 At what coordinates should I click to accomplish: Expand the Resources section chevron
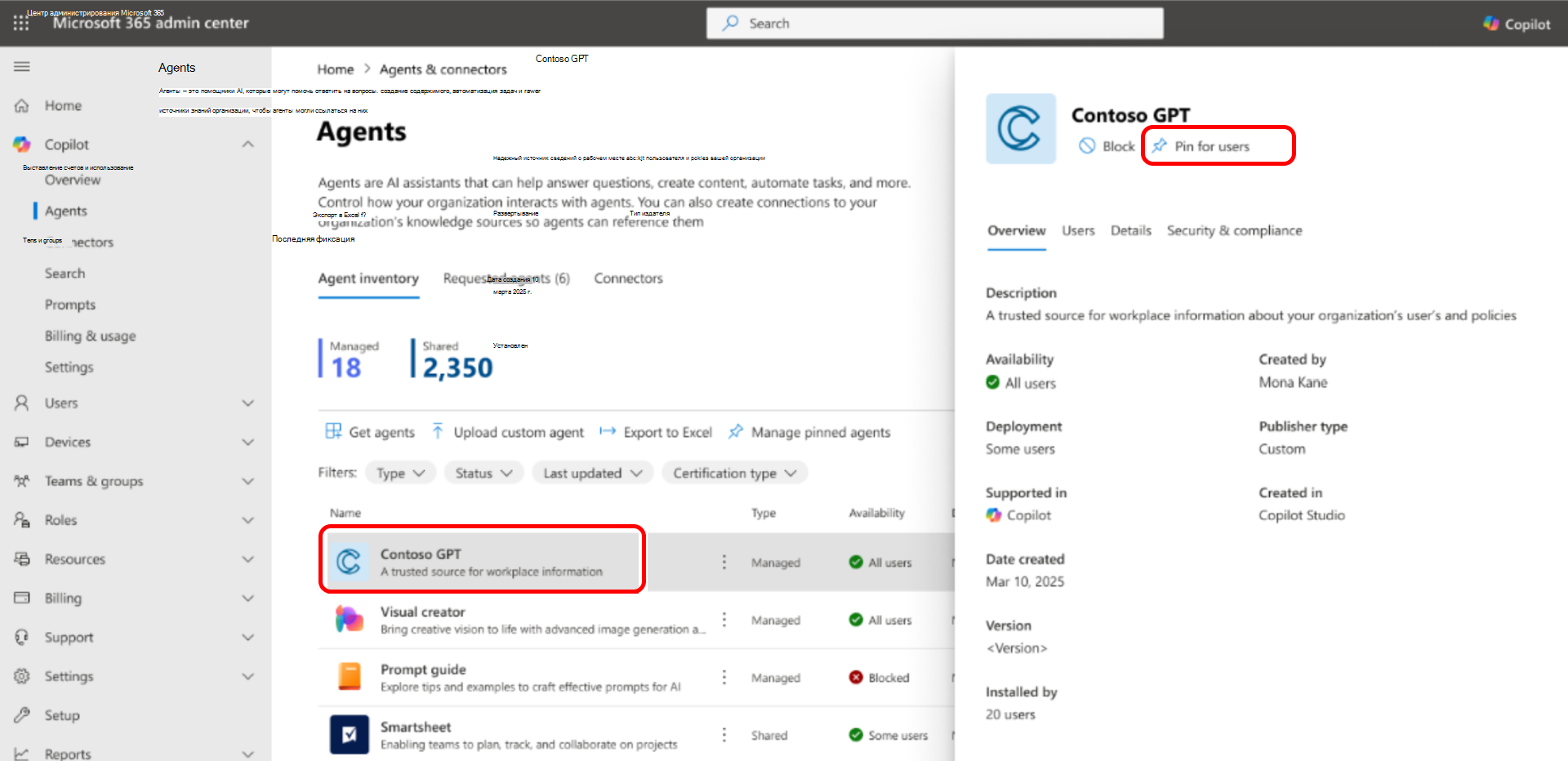[x=248, y=559]
